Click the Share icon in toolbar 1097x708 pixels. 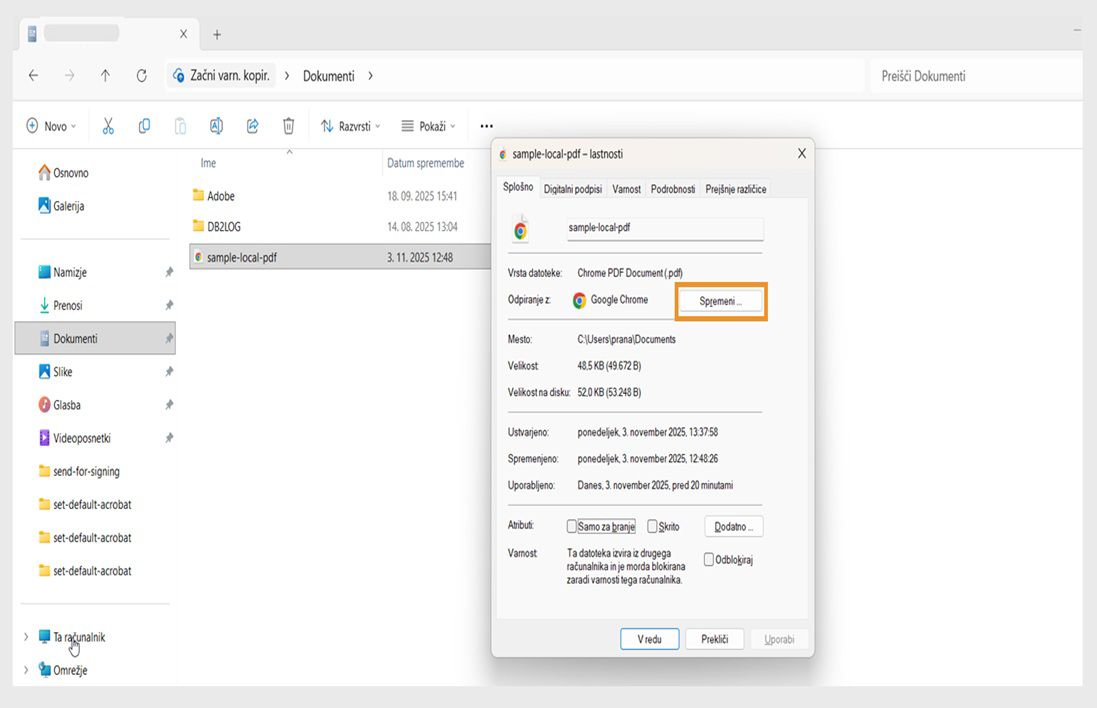(x=253, y=126)
